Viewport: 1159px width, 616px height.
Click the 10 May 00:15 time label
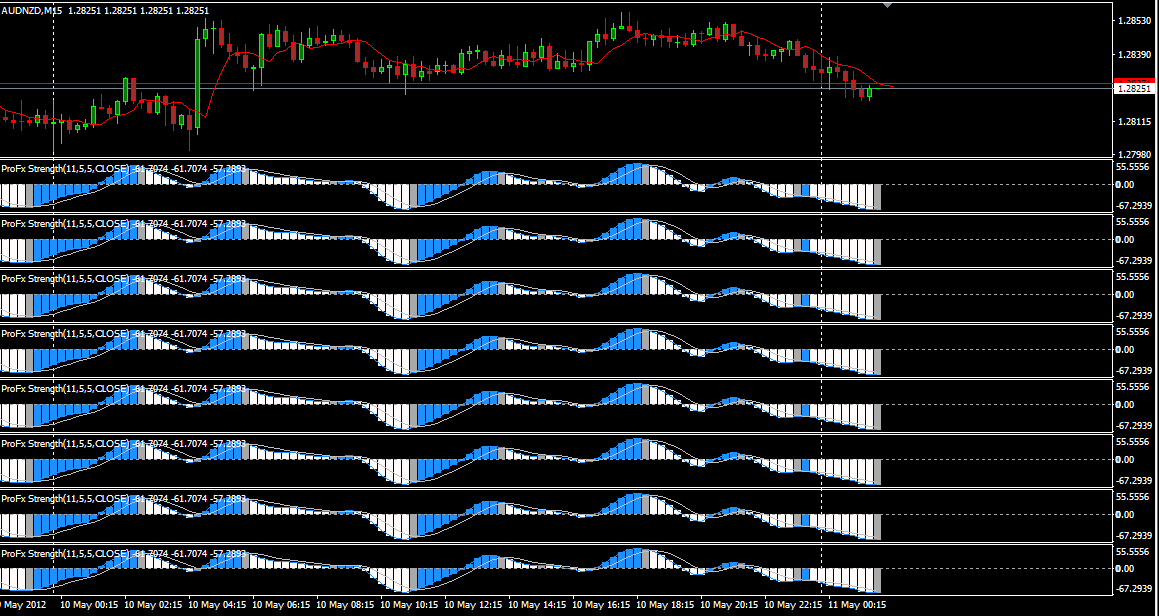89,604
